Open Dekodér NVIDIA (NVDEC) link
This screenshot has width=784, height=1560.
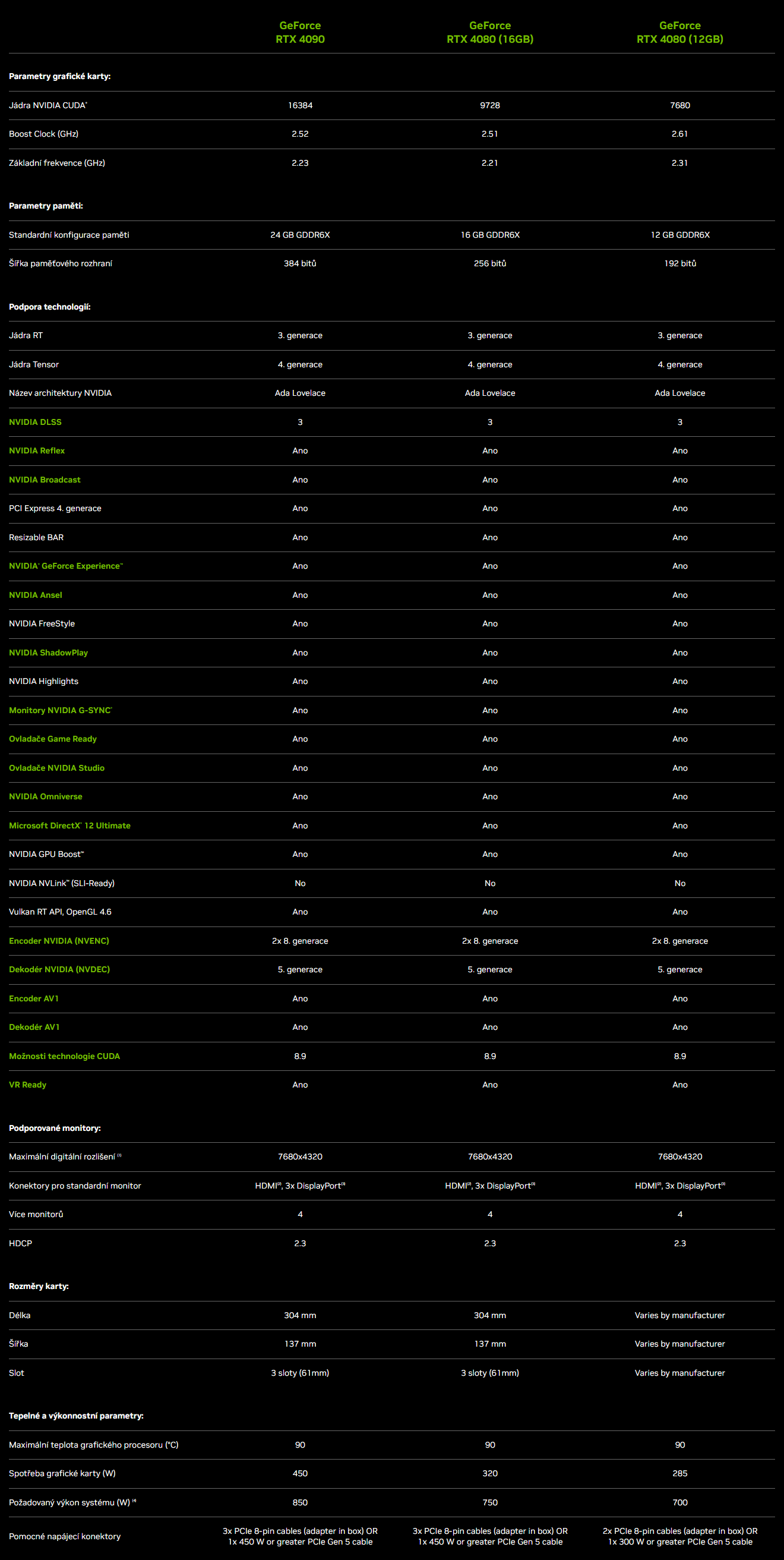(59, 969)
